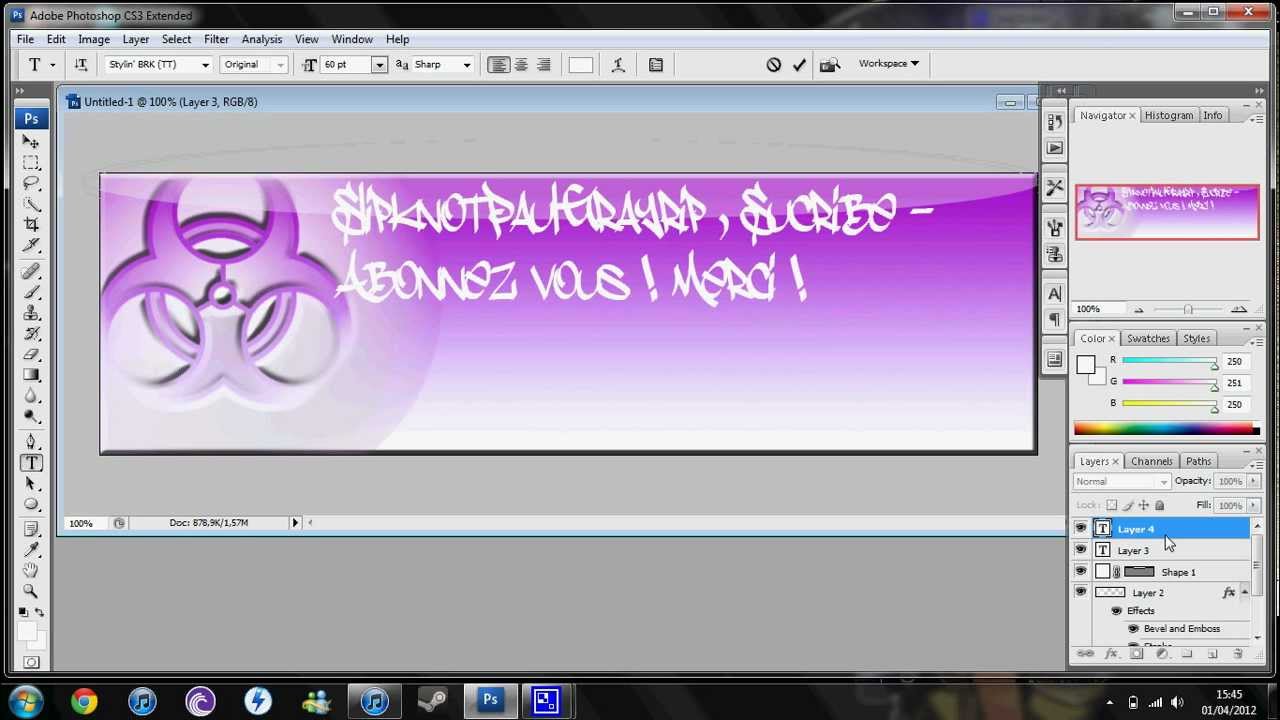This screenshot has height=720, width=1280.
Task: Open the Filter menu
Action: tap(216, 39)
